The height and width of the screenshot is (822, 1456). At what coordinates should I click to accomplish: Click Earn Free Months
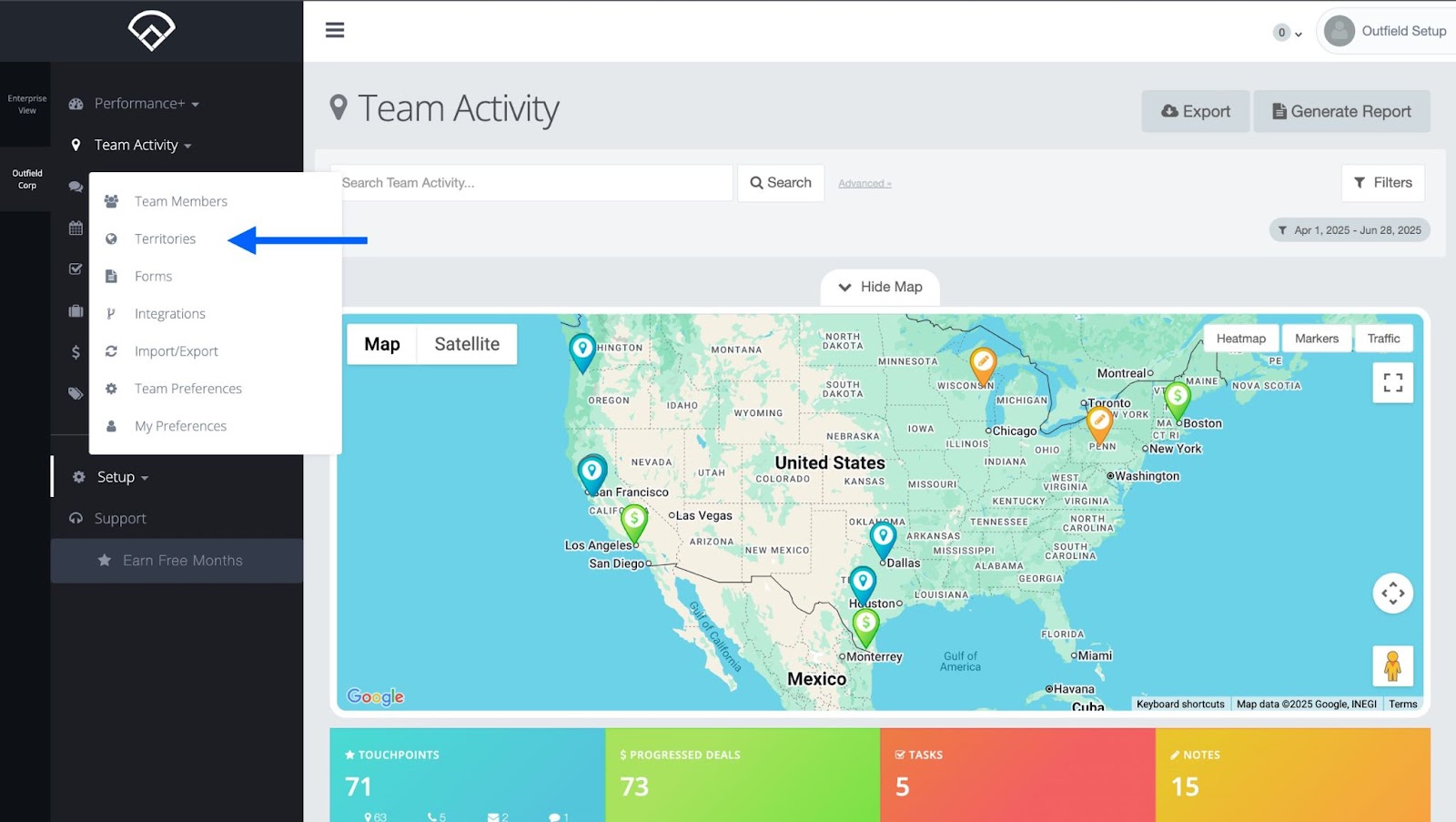(177, 561)
